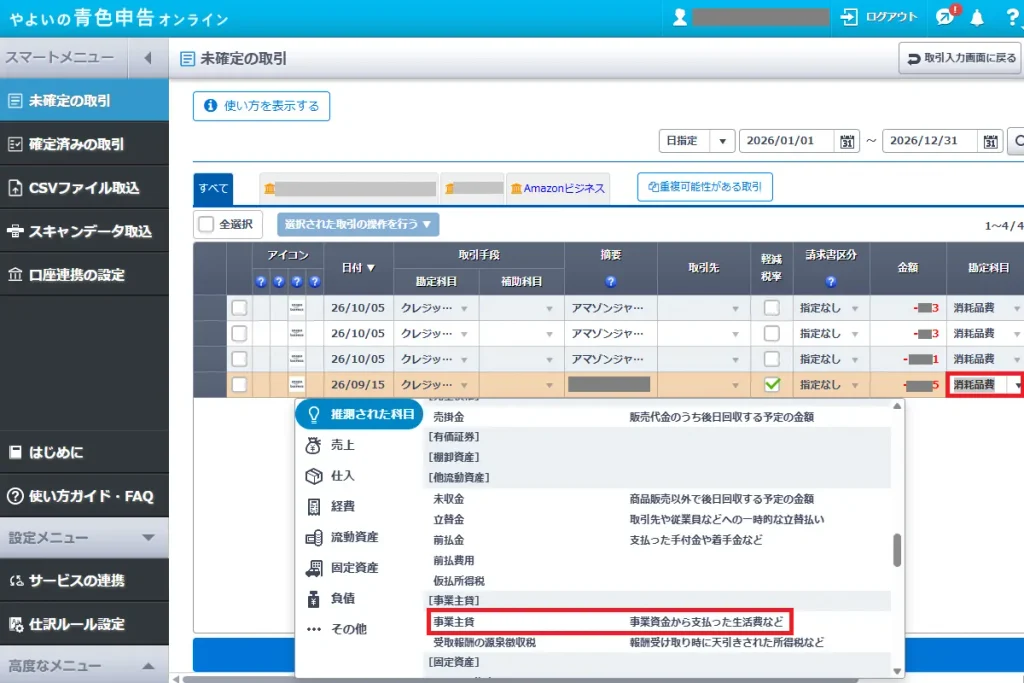Viewport: 1024px width, 683px height.
Task: Tick the row checkbox for 26/09/15 transaction
Action: click(240, 384)
